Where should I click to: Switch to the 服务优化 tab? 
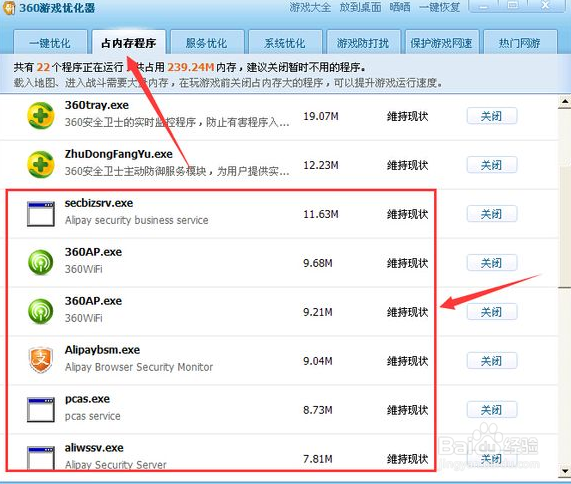[x=206, y=43]
